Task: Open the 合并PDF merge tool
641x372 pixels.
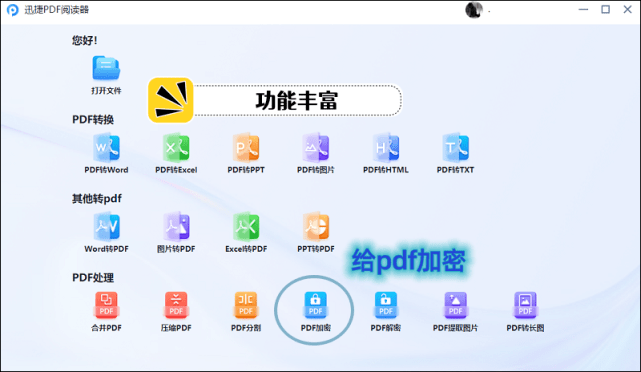Action: (x=106, y=305)
